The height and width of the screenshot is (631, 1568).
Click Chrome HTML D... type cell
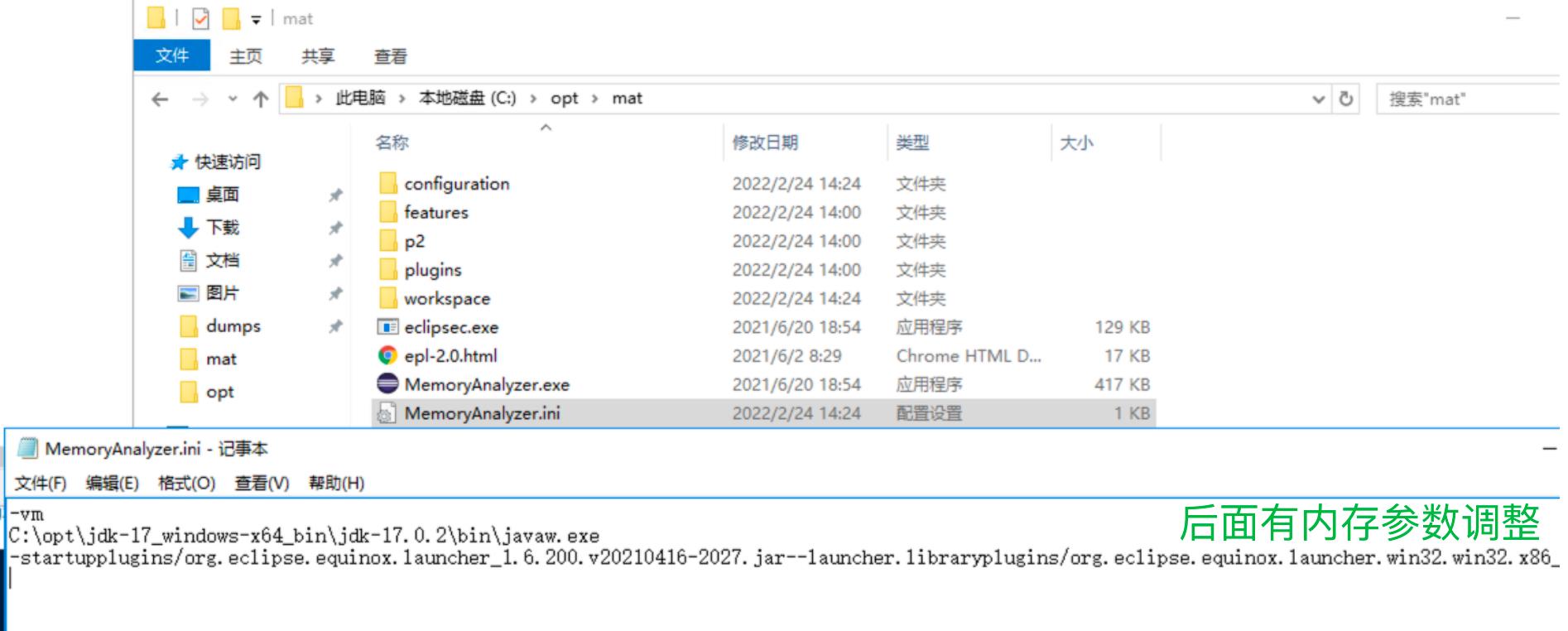point(969,355)
